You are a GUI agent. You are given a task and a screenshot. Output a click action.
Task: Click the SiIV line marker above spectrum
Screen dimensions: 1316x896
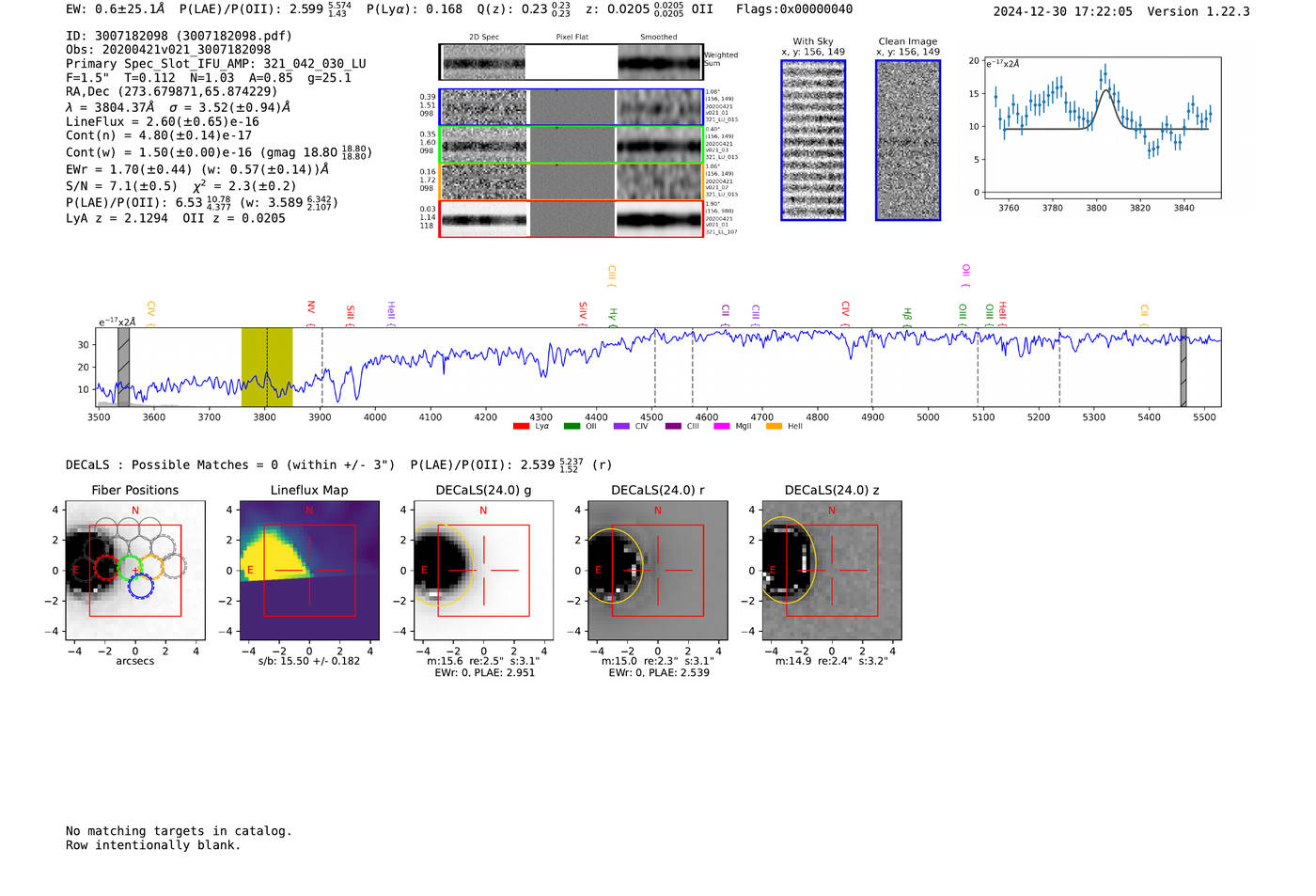click(583, 314)
